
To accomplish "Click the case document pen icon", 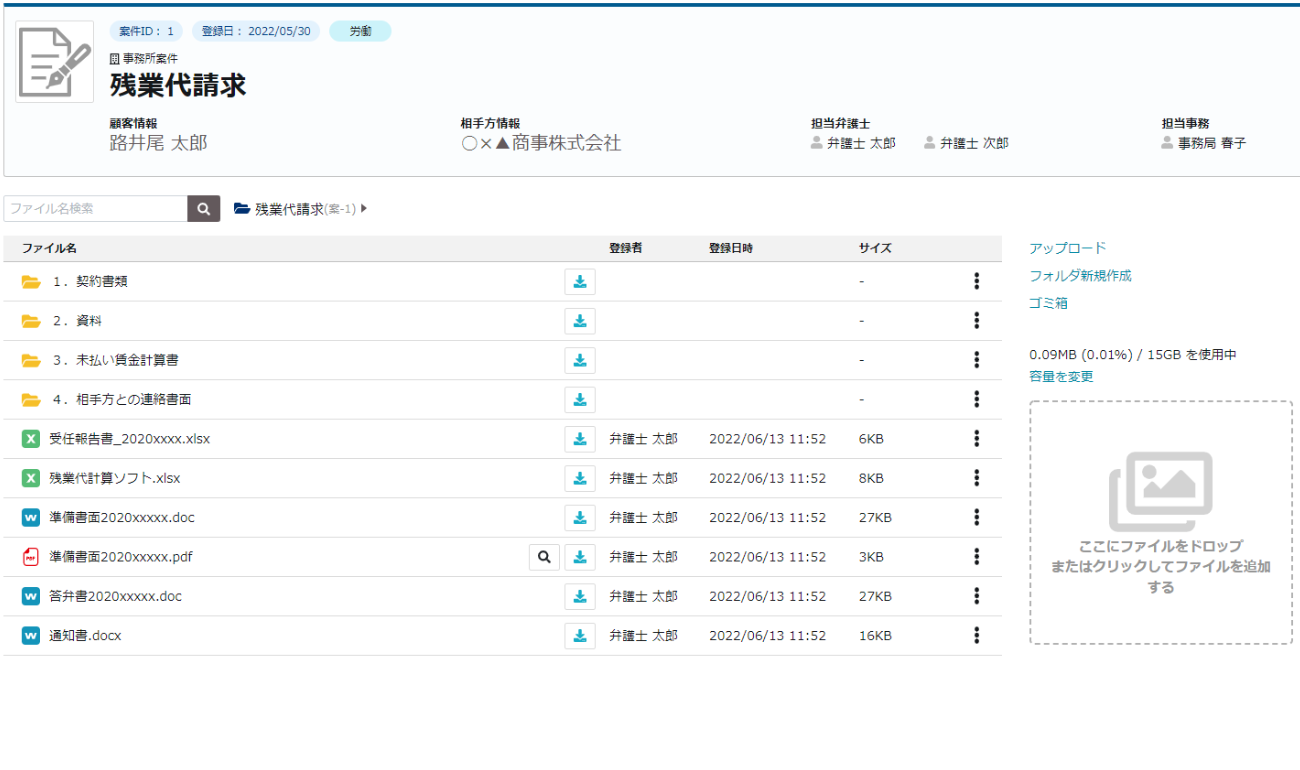I will coord(55,61).
